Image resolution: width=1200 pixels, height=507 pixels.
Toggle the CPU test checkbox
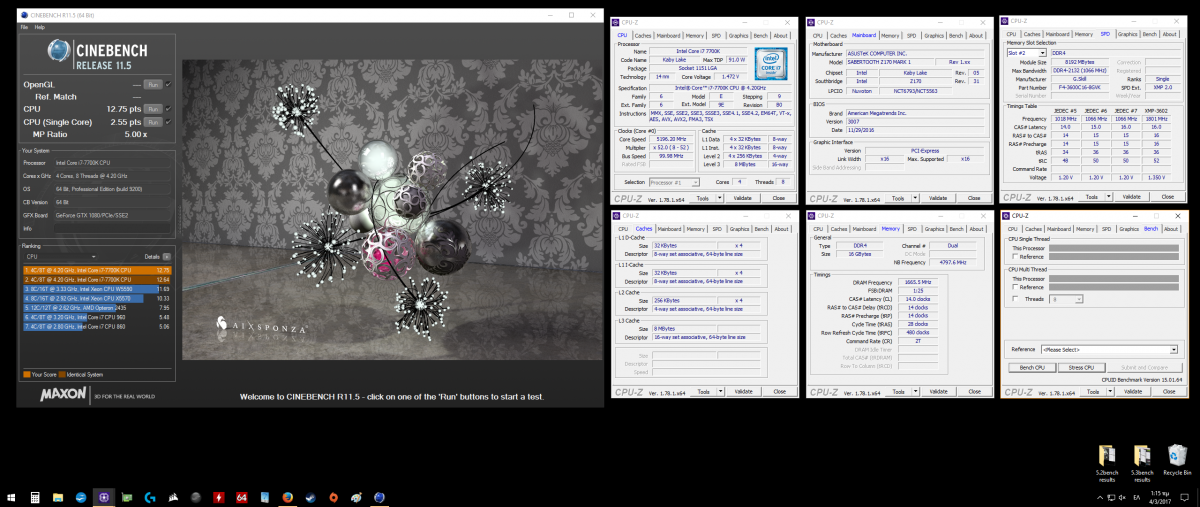(x=168, y=108)
